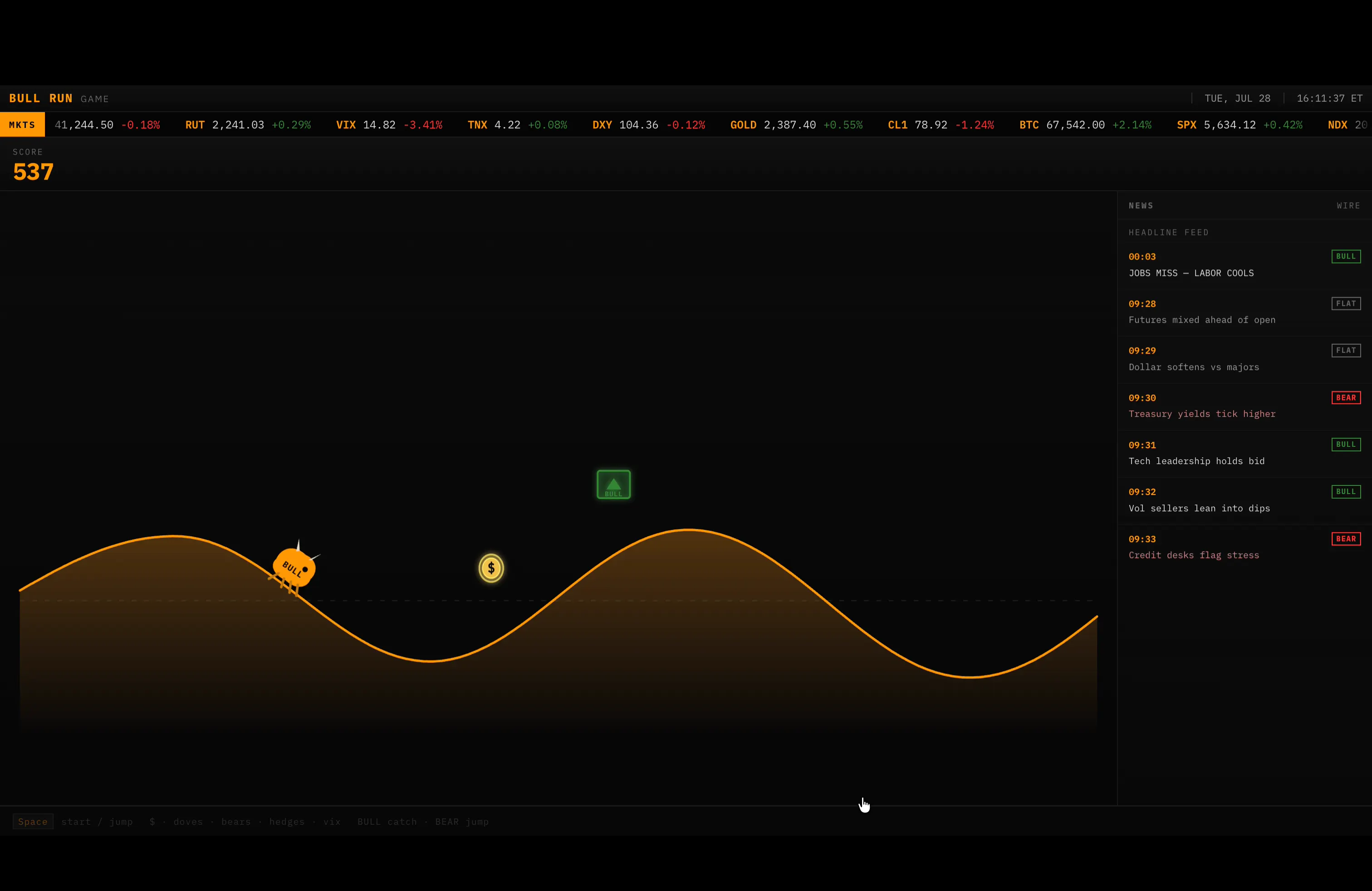Select the RUT 2,241.03 ticker
Screen dimensions: 1372x891
[x=248, y=125]
